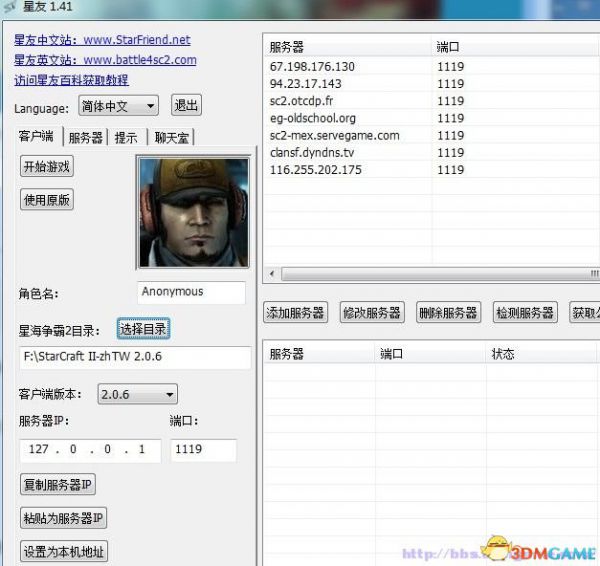Click the 星友 app icon in title bar

(10, 10)
